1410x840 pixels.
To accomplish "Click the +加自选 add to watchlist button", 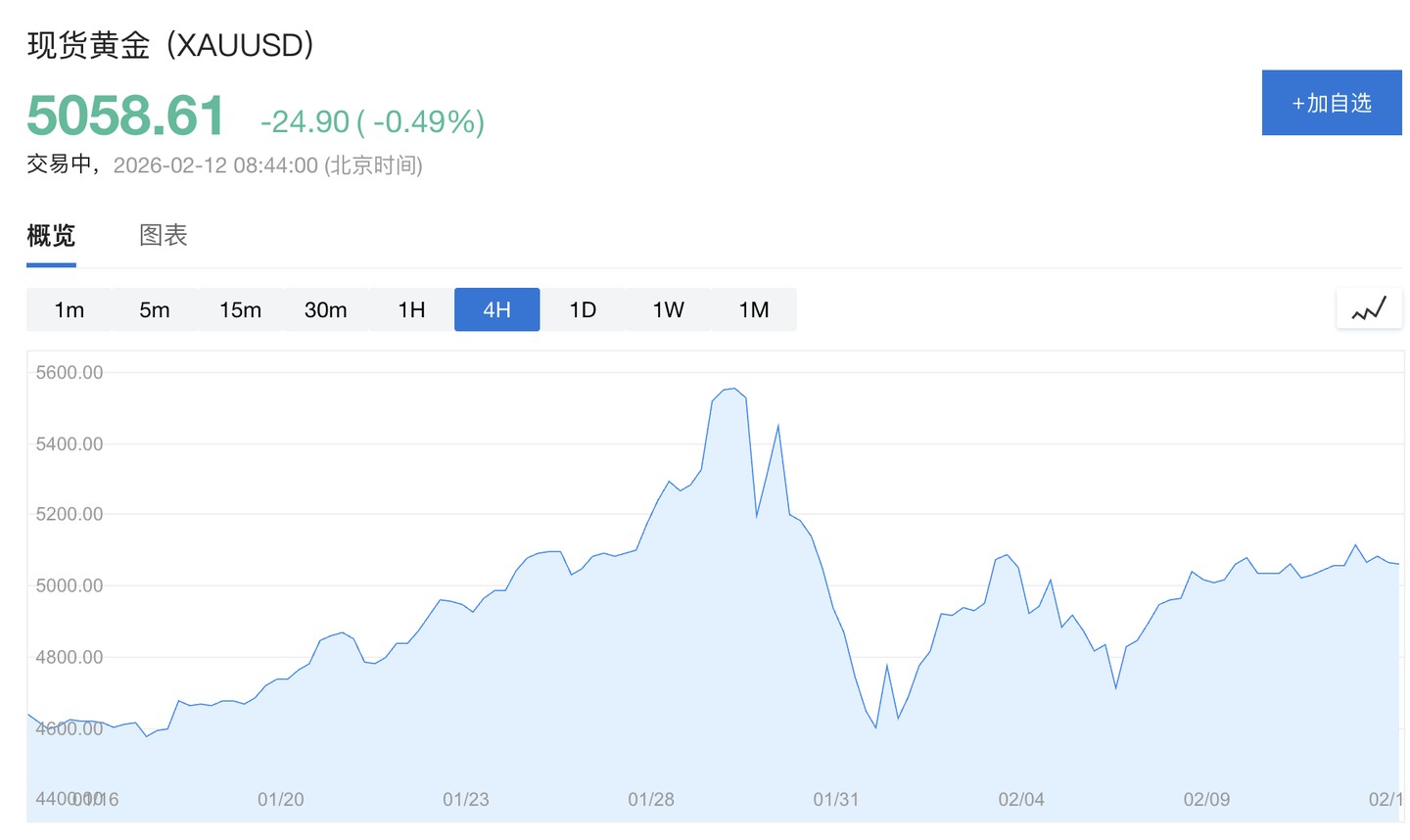I will (x=1331, y=103).
